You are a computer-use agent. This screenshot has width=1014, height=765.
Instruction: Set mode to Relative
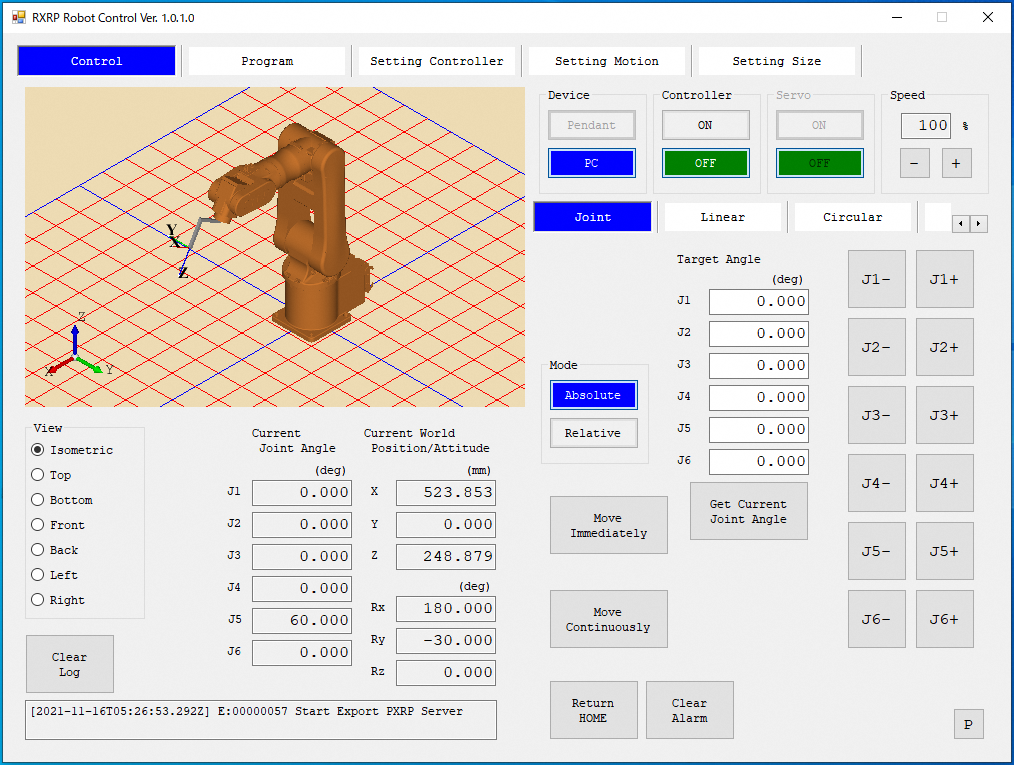593,433
